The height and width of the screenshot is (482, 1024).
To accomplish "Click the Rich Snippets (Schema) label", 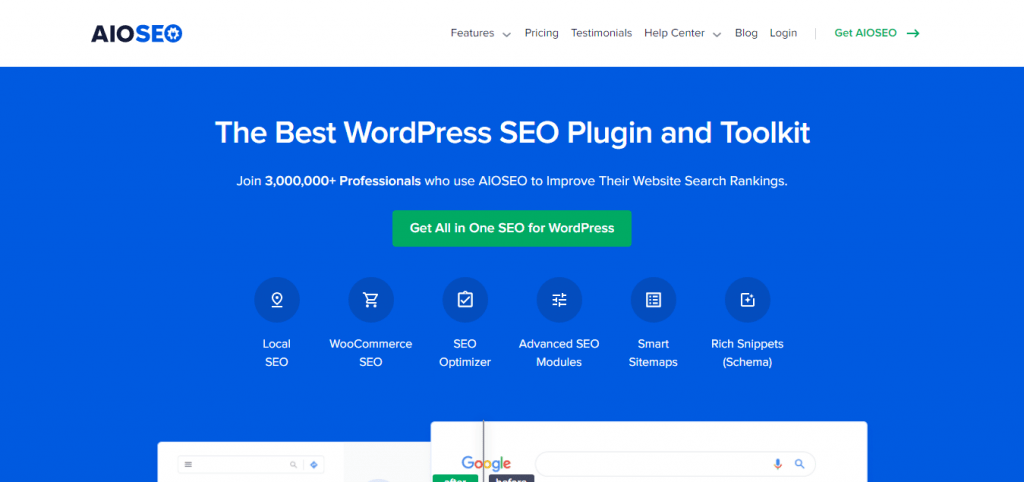I will click(747, 353).
